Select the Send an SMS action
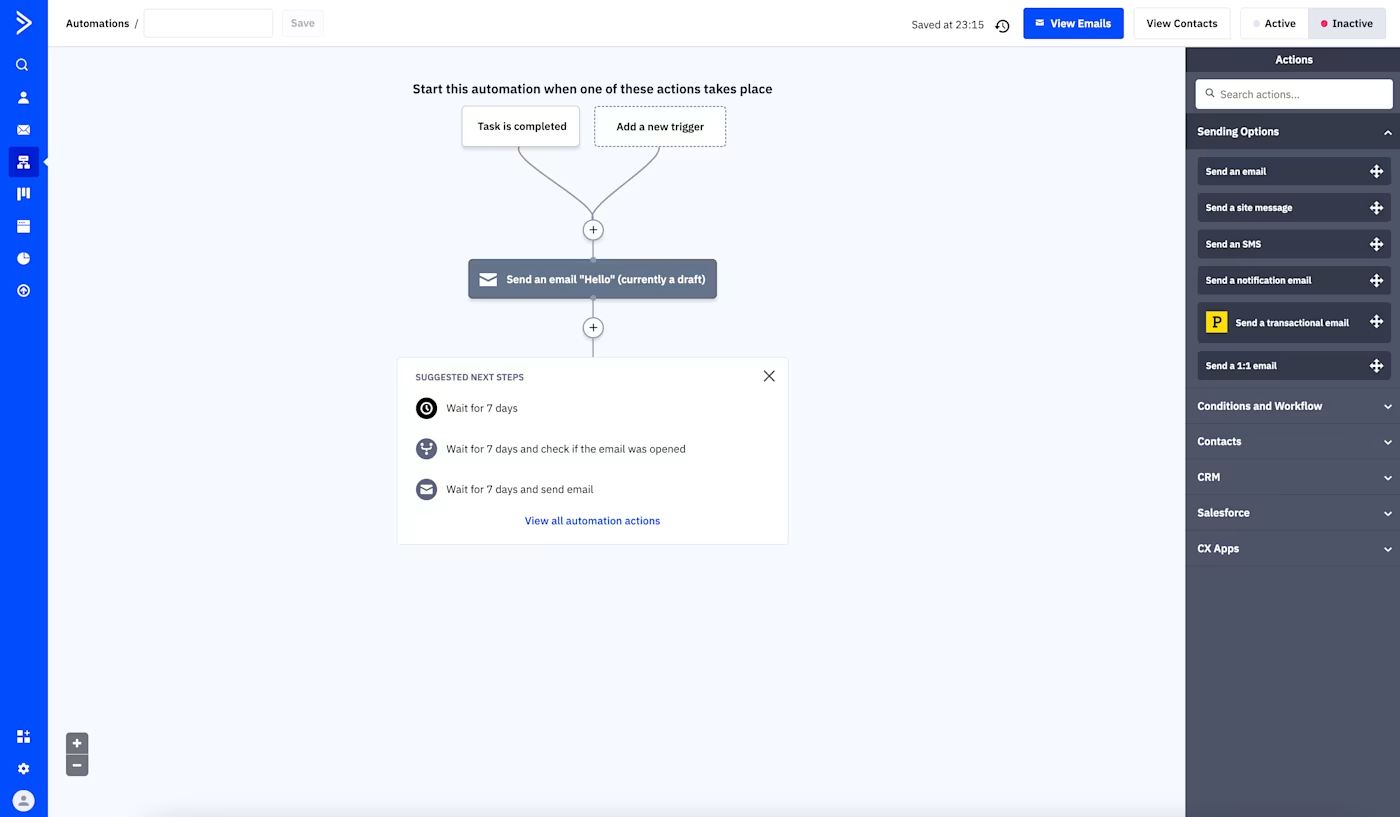Image resolution: width=1400 pixels, height=817 pixels. pos(1294,244)
